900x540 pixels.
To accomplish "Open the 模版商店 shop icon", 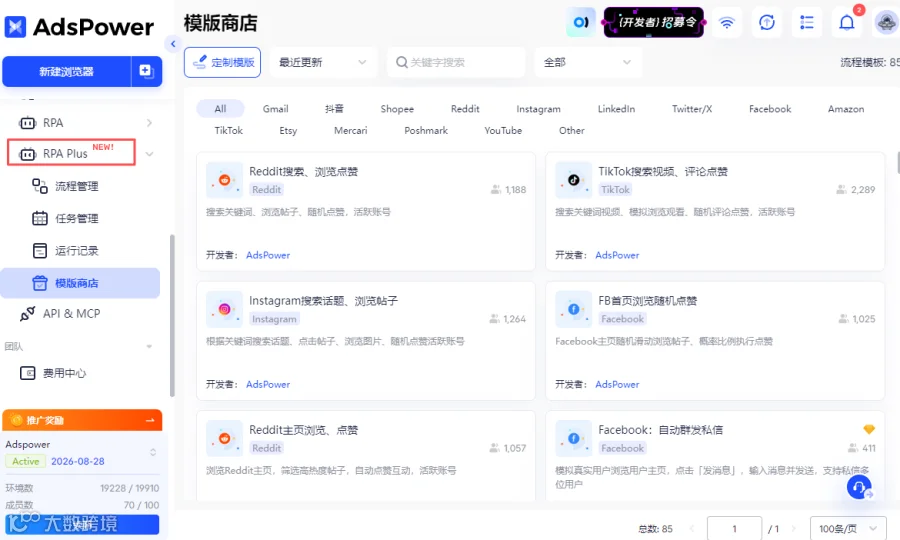I will tap(40, 283).
